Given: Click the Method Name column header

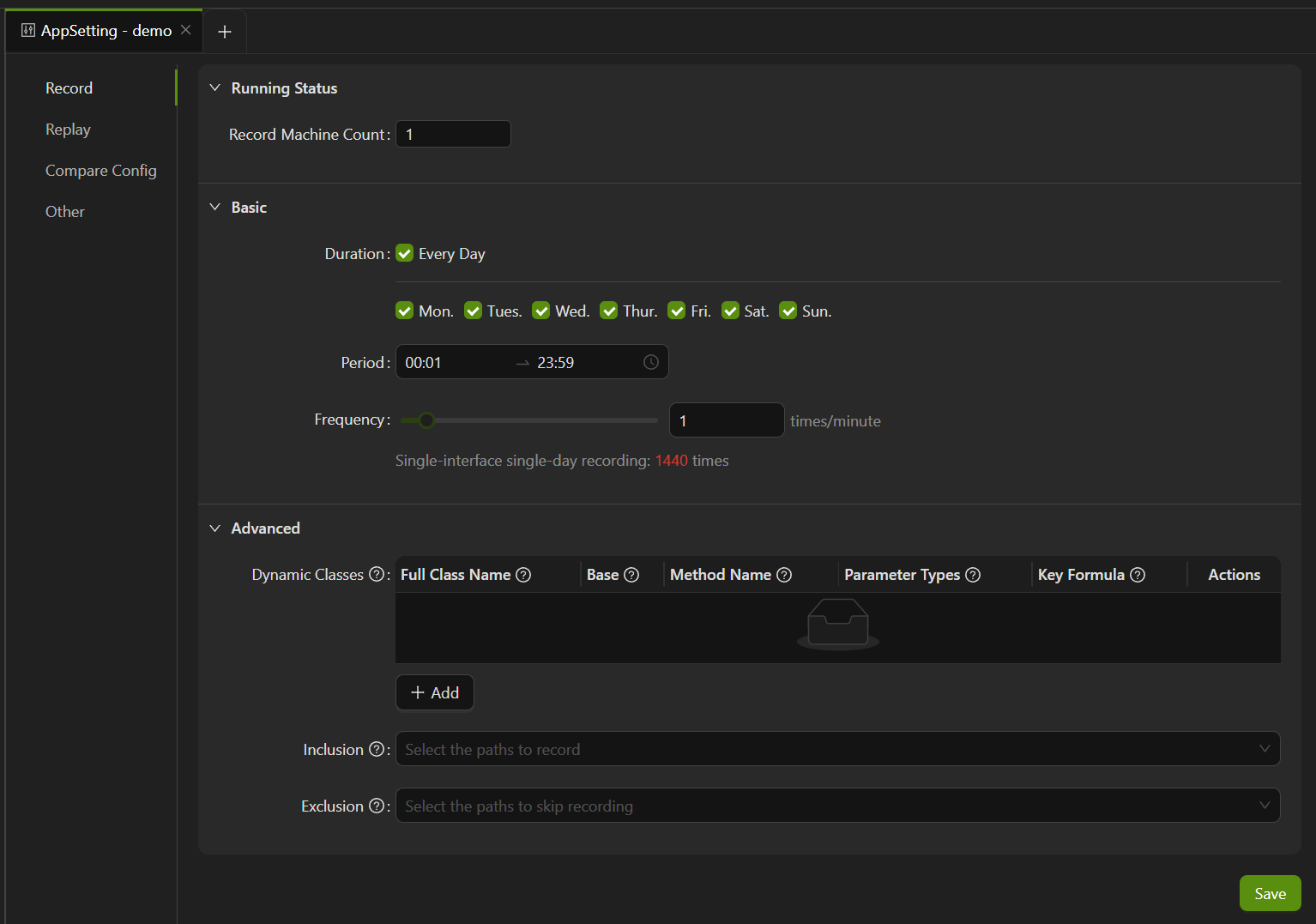Looking at the screenshot, I should click(721, 575).
